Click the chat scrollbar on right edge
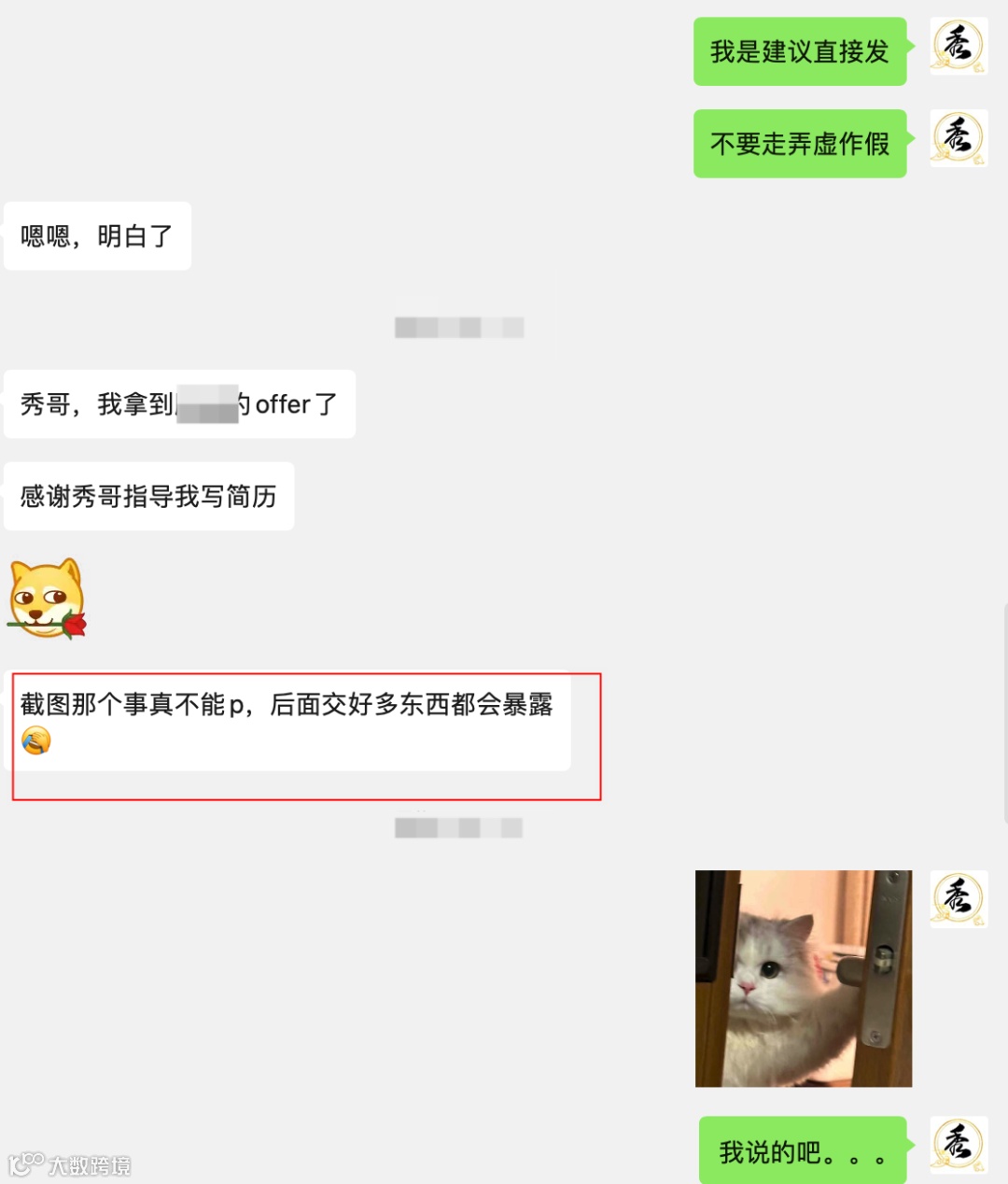Image resolution: width=1008 pixels, height=1184 pixels. pyautogui.click(x=1005, y=714)
